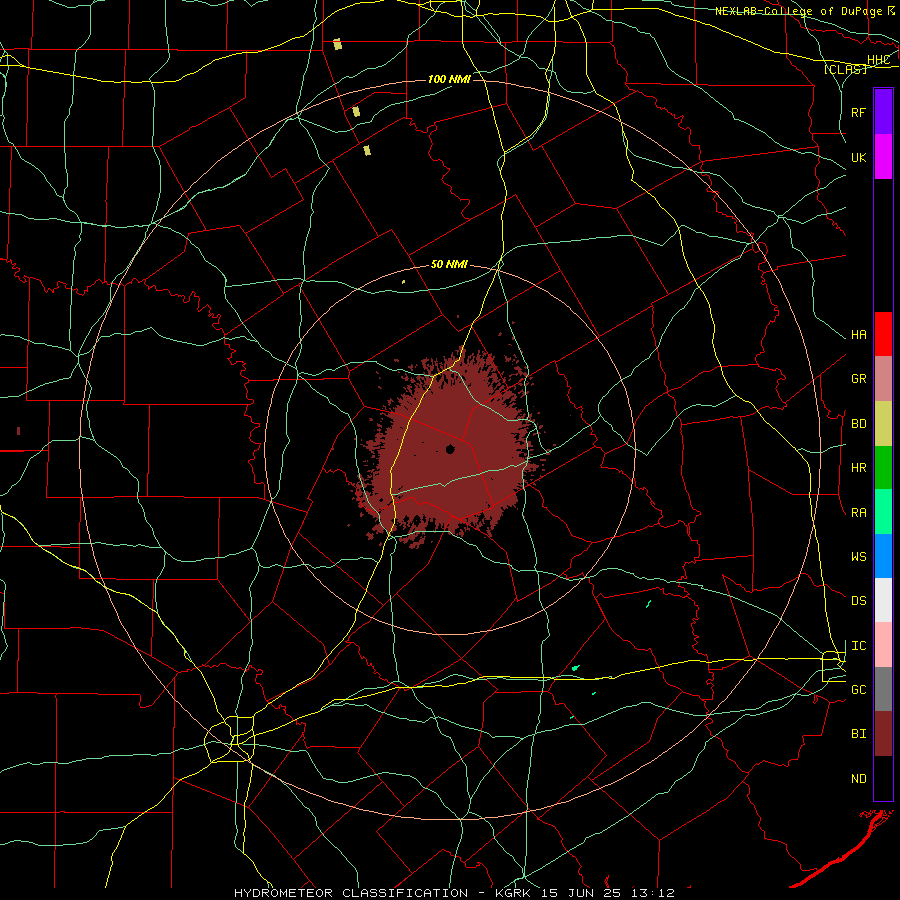Click the 'RF' legend label

859,112
